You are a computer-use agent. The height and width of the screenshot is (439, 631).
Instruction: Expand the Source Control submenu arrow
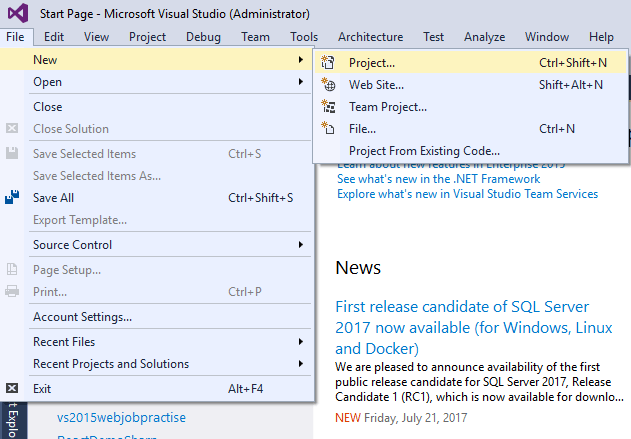[x=301, y=245]
